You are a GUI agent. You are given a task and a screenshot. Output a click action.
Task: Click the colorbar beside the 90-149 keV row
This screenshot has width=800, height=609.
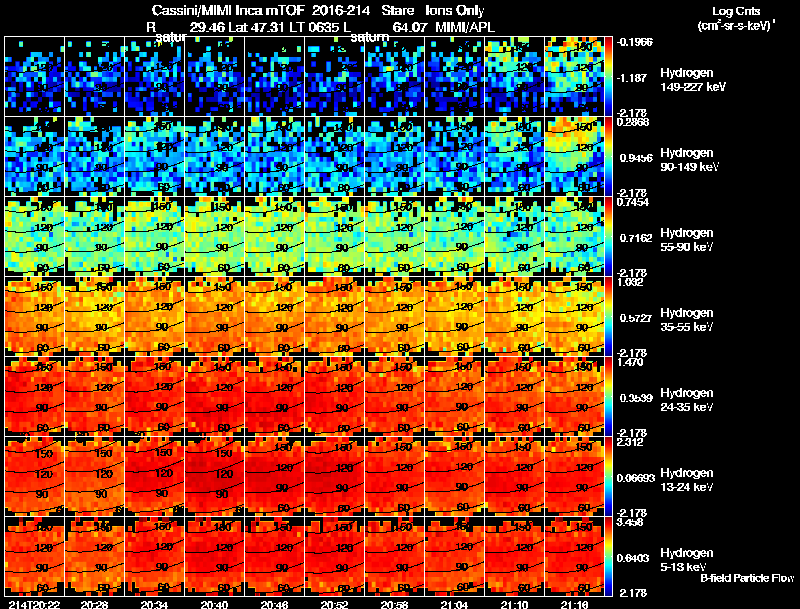[608, 157]
